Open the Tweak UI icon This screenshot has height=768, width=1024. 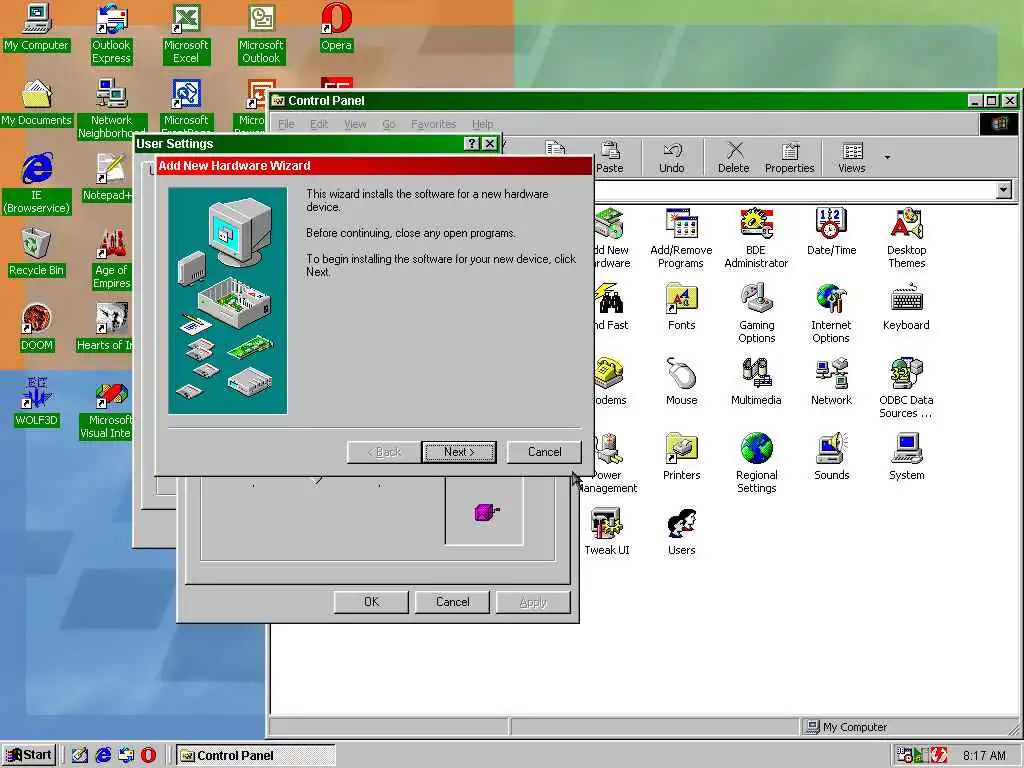tap(607, 532)
